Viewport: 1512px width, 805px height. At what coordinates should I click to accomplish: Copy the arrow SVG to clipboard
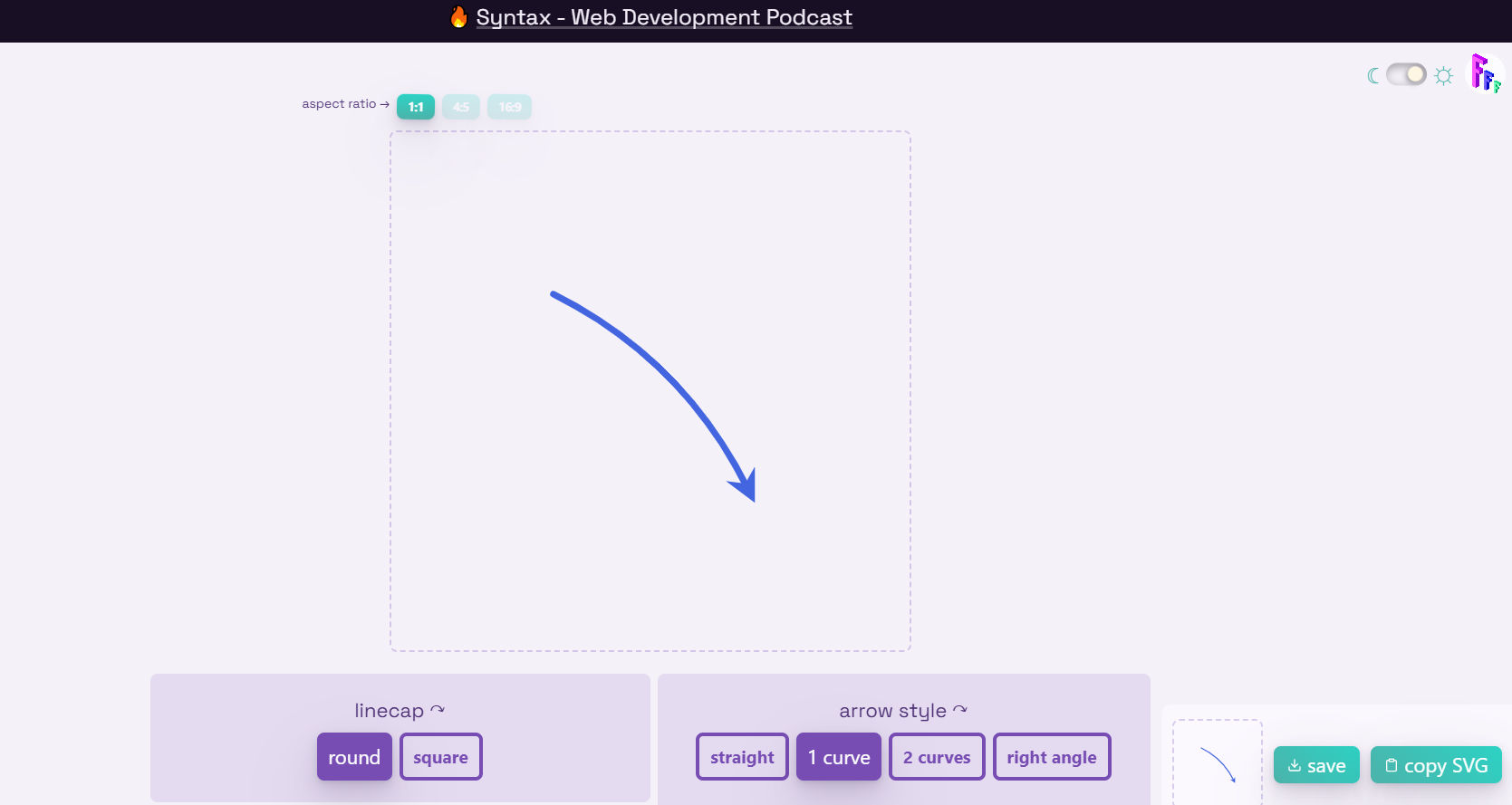1436,765
